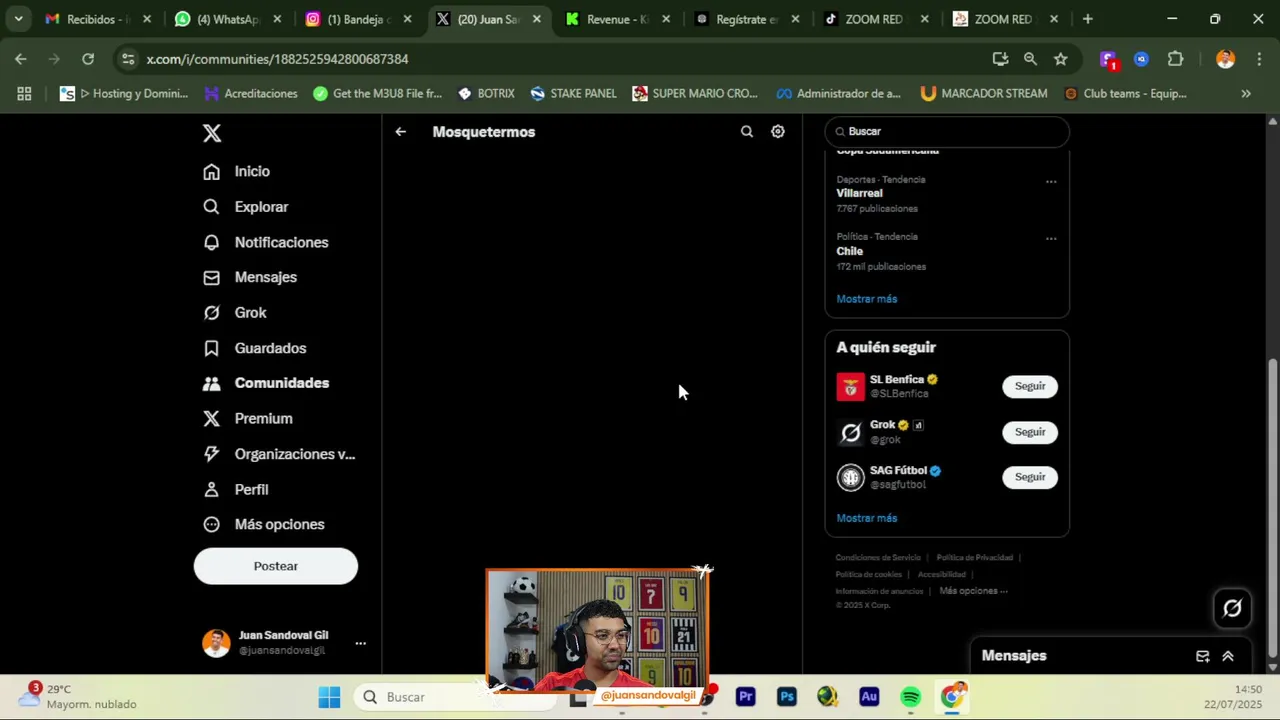Open Juan Sandoval Gil account menu dots
The image size is (1280, 720).
pyautogui.click(x=360, y=643)
